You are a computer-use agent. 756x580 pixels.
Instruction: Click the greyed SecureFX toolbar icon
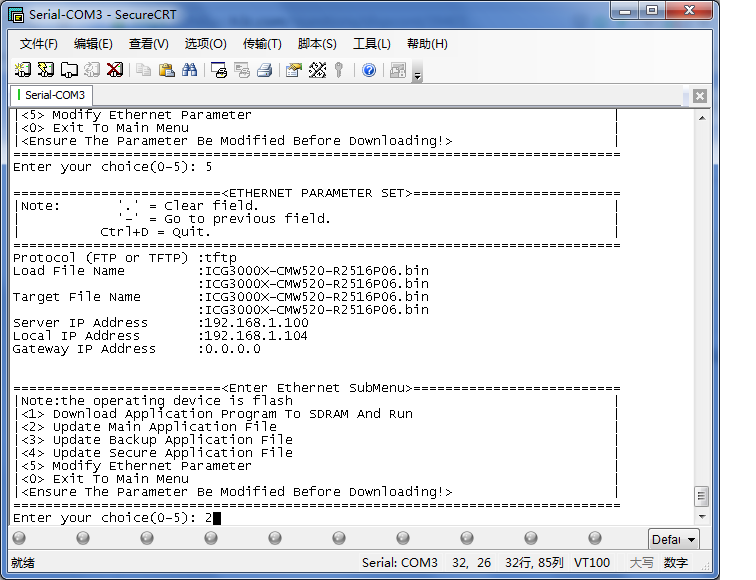coord(398,70)
